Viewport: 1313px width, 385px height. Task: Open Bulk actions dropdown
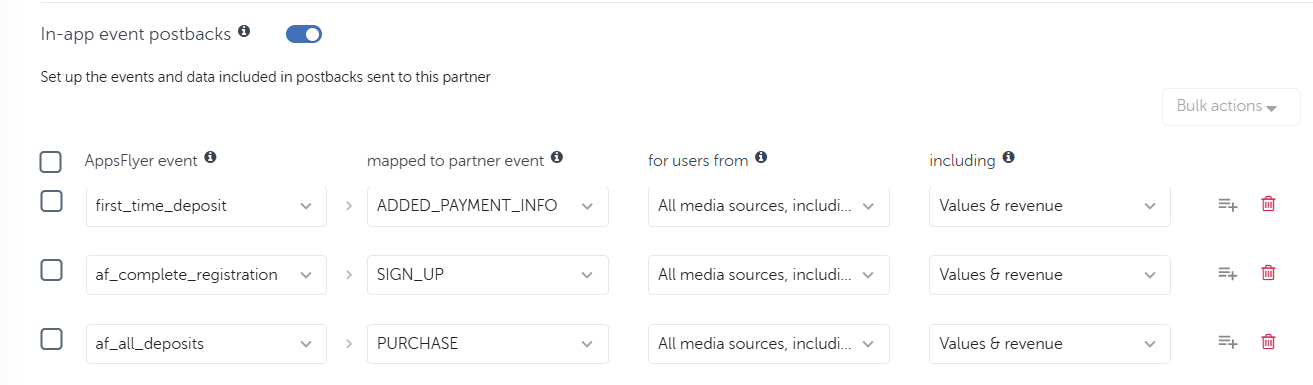point(1231,106)
